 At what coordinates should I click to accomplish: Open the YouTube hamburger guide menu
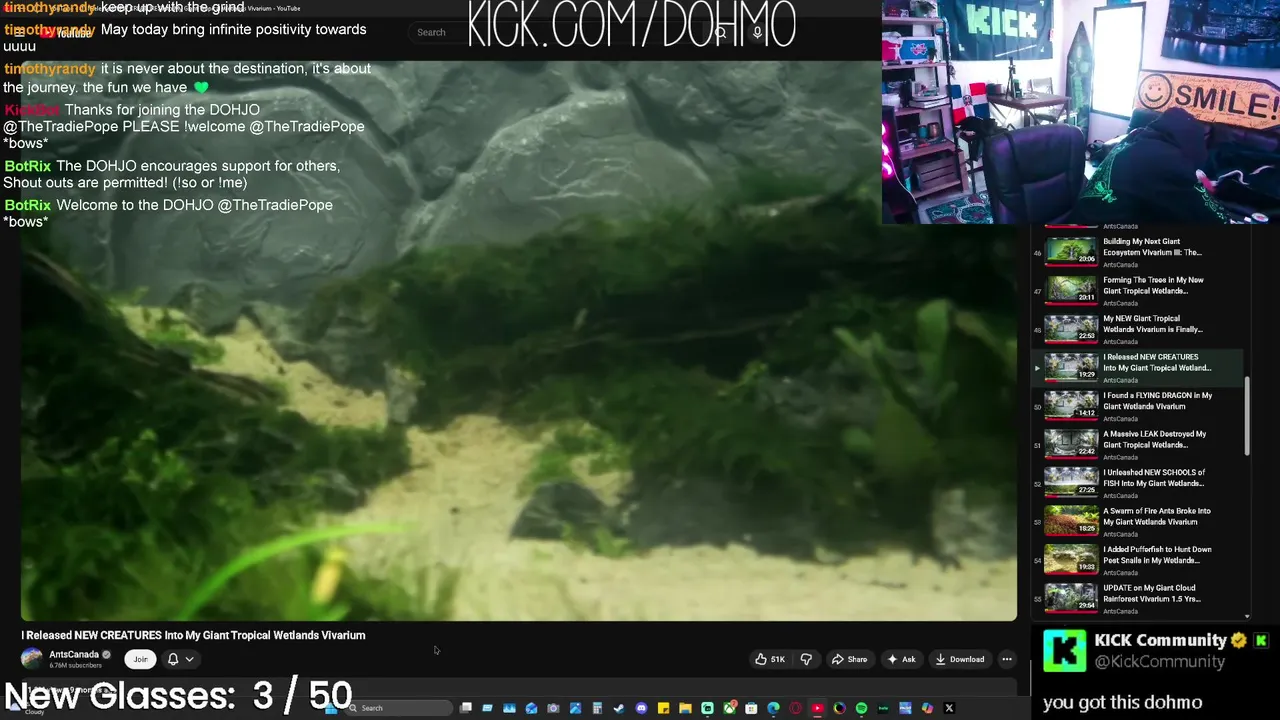click(19, 32)
